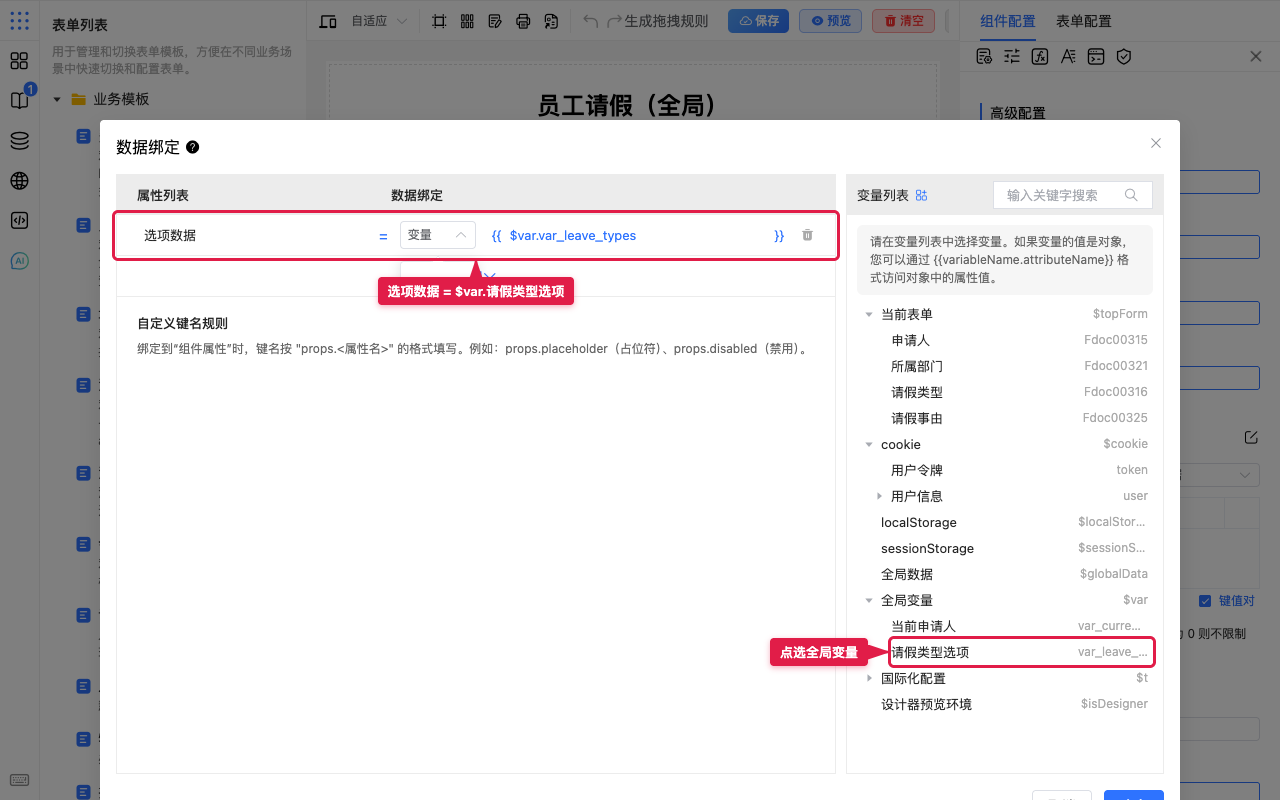Switch to the 组件配置 tab

(x=1008, y=21)
